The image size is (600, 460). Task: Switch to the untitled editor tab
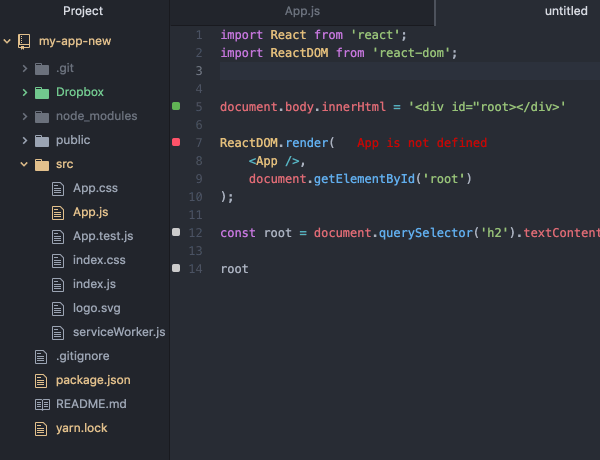566,11
